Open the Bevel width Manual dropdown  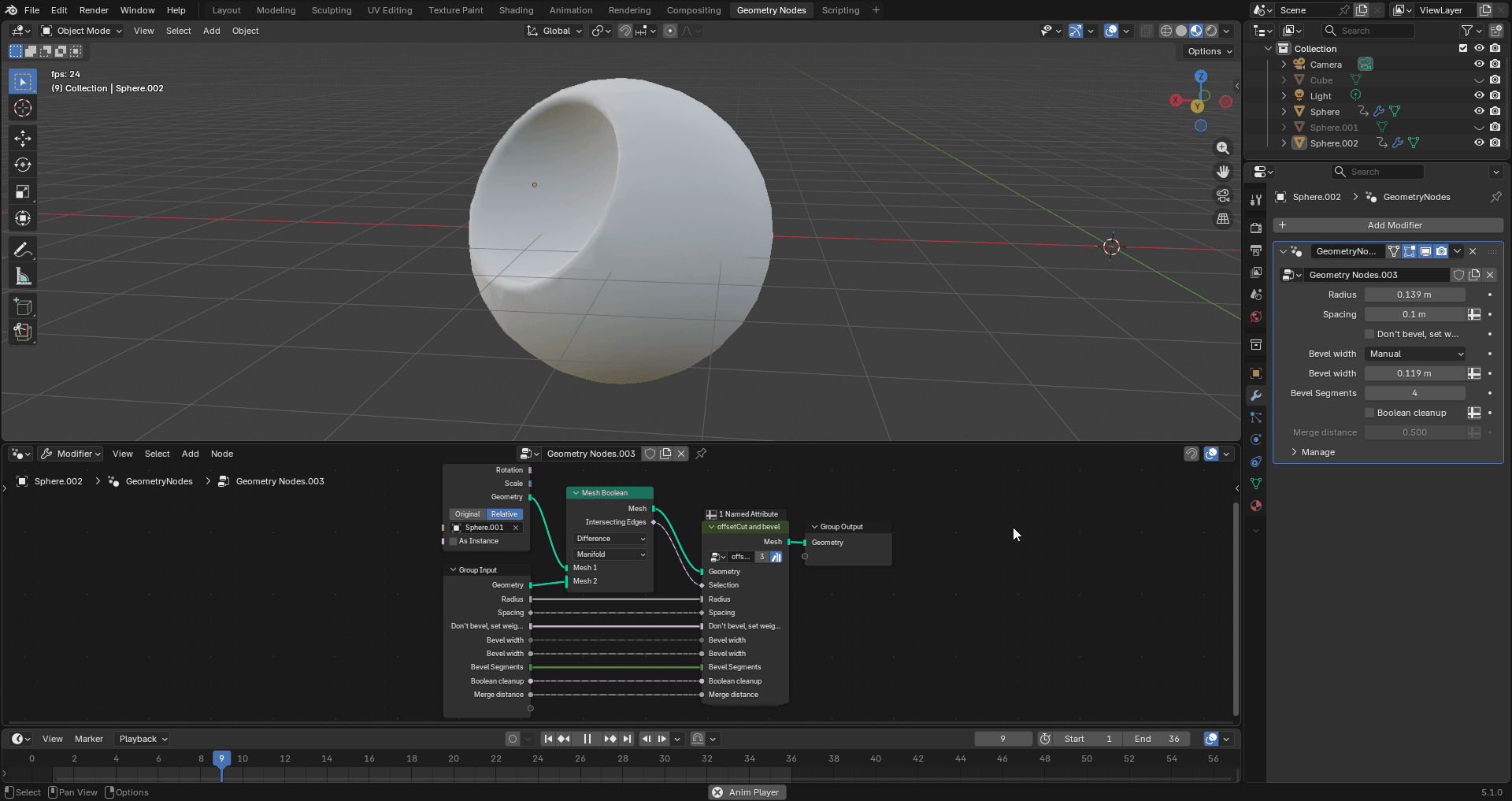[x=1415, y=354]
